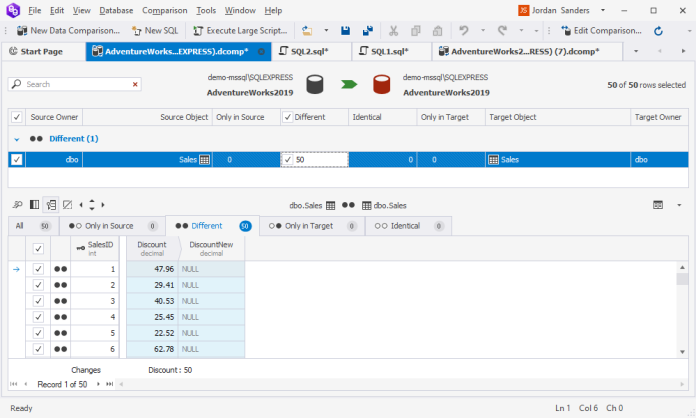Click the Redo arrow icon

tap(502, 31)
